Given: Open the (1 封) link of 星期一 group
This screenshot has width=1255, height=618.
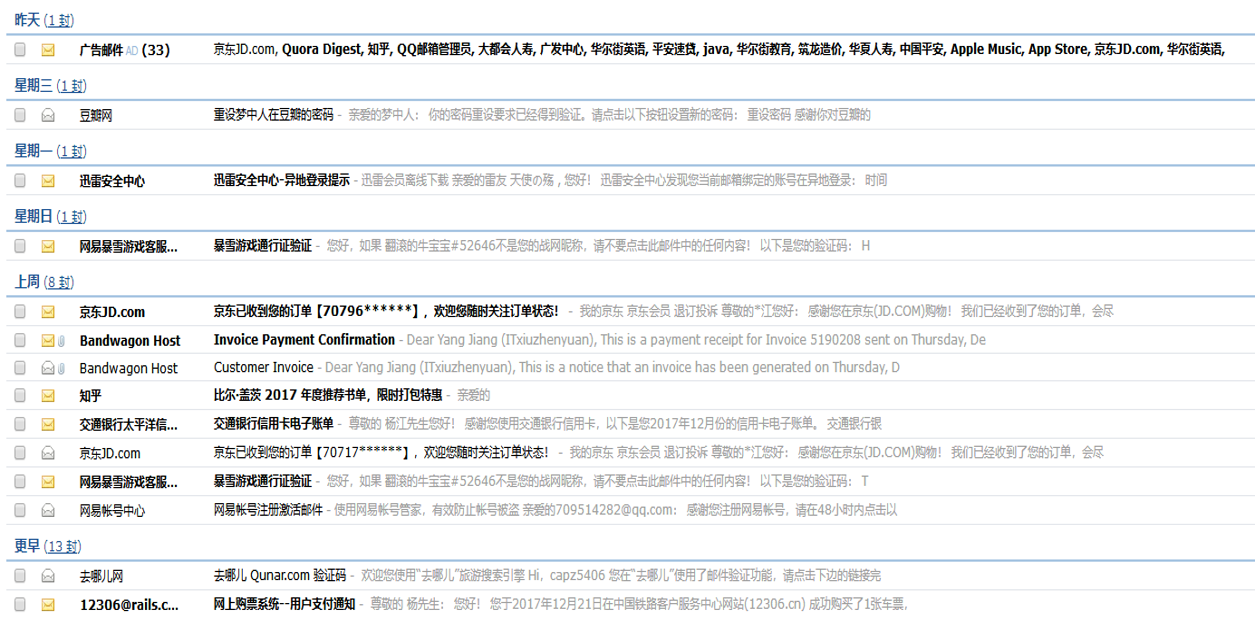Looking at the screenshot, I should [x=71, y=152].
